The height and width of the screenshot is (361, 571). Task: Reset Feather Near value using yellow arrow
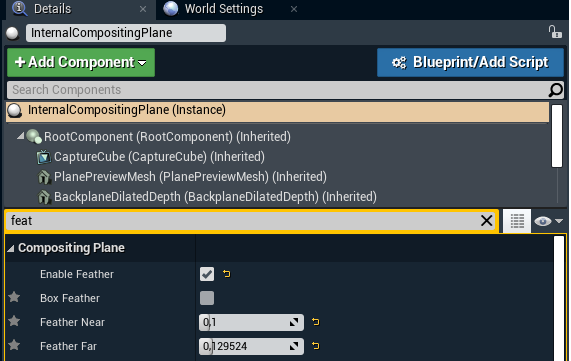315,322
